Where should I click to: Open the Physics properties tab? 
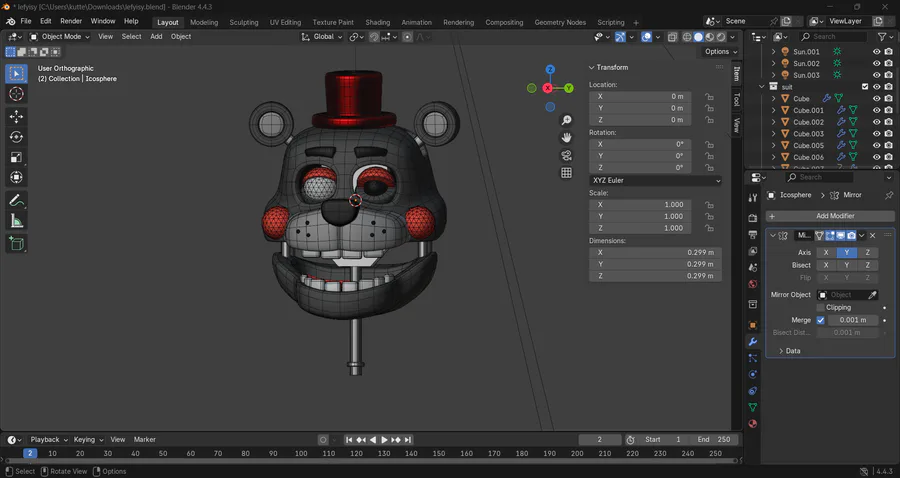[753, 374]
